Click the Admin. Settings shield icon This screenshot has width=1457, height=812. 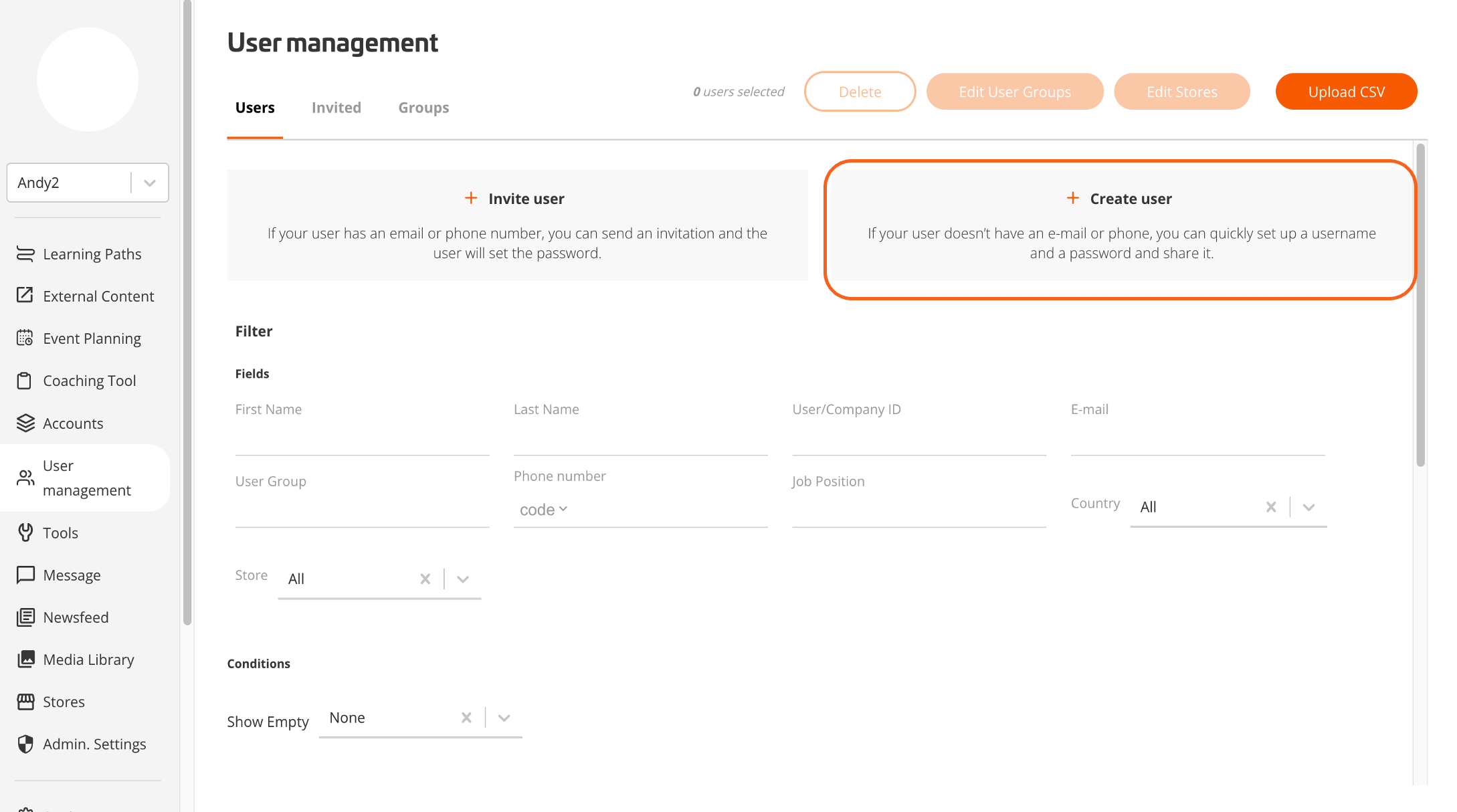click(x=25, y=744)
